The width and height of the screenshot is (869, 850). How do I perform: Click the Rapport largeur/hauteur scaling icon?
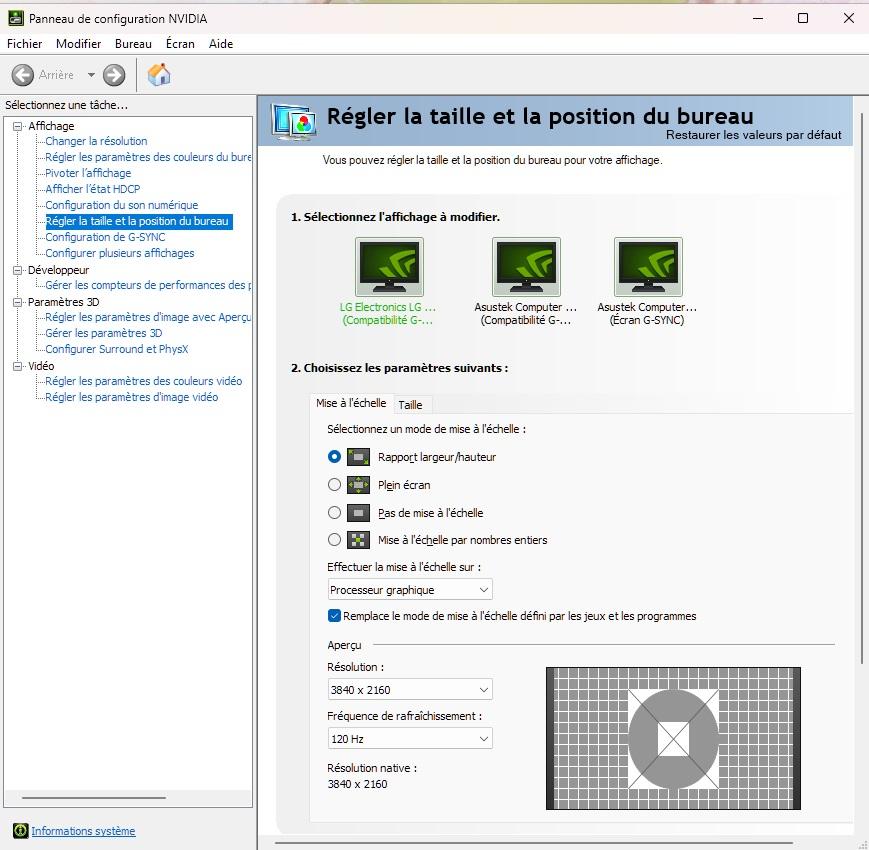tap(358, 457)
